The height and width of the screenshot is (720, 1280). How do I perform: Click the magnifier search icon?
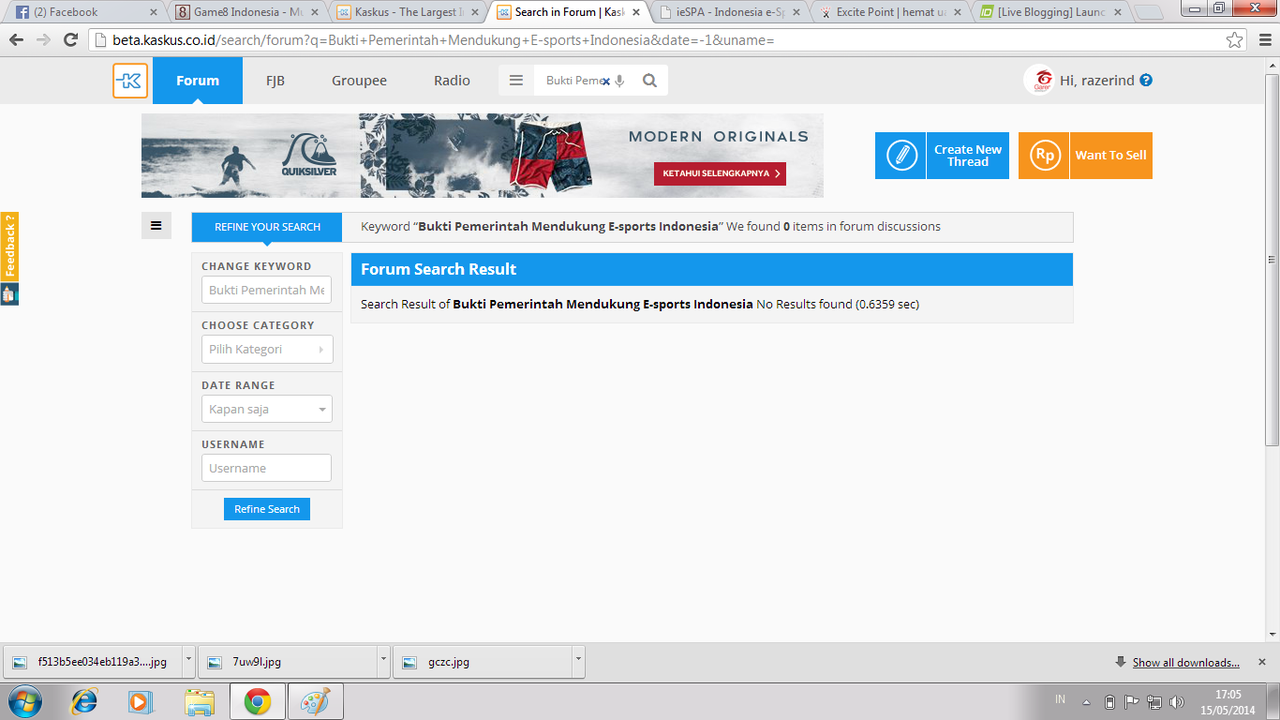point(650,81)
